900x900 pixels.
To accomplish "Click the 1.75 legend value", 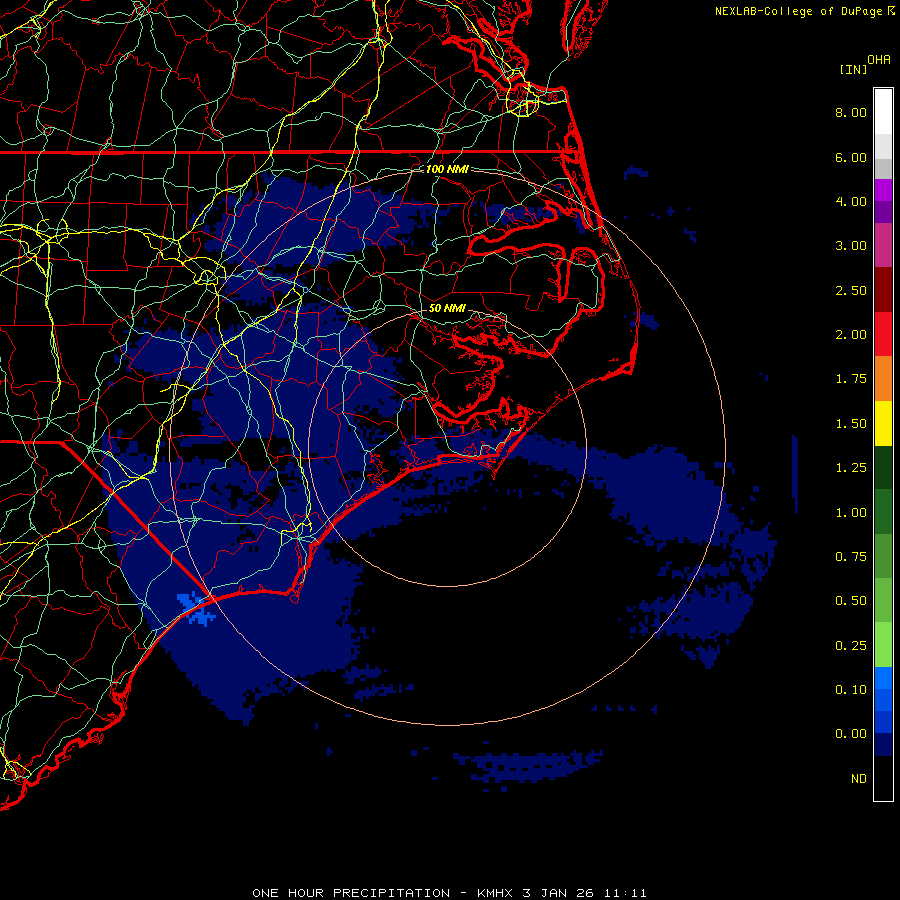I will click(851, 379).
